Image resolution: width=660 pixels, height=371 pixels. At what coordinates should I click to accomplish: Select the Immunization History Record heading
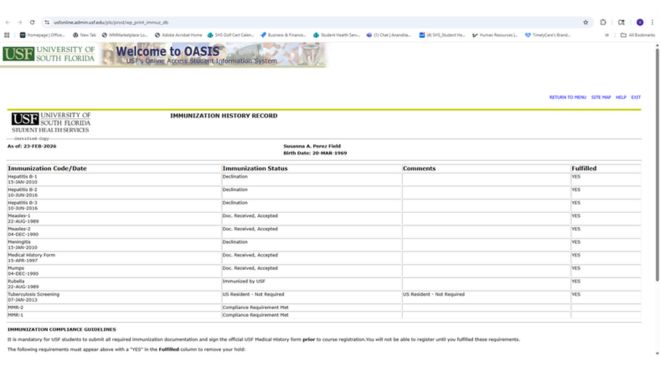[x=224, y=116]
